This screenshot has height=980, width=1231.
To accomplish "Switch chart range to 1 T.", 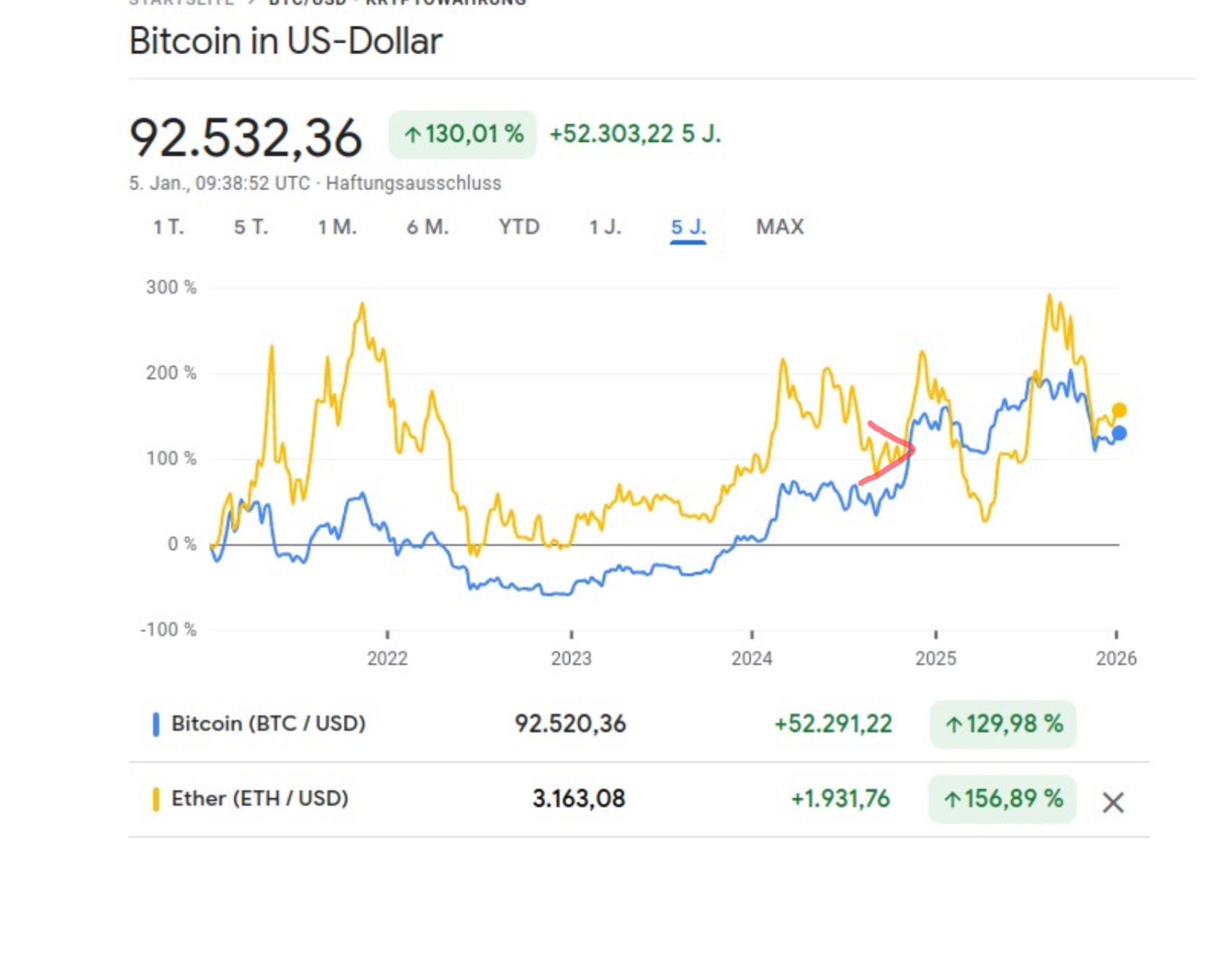I will [x=169, y=228].
